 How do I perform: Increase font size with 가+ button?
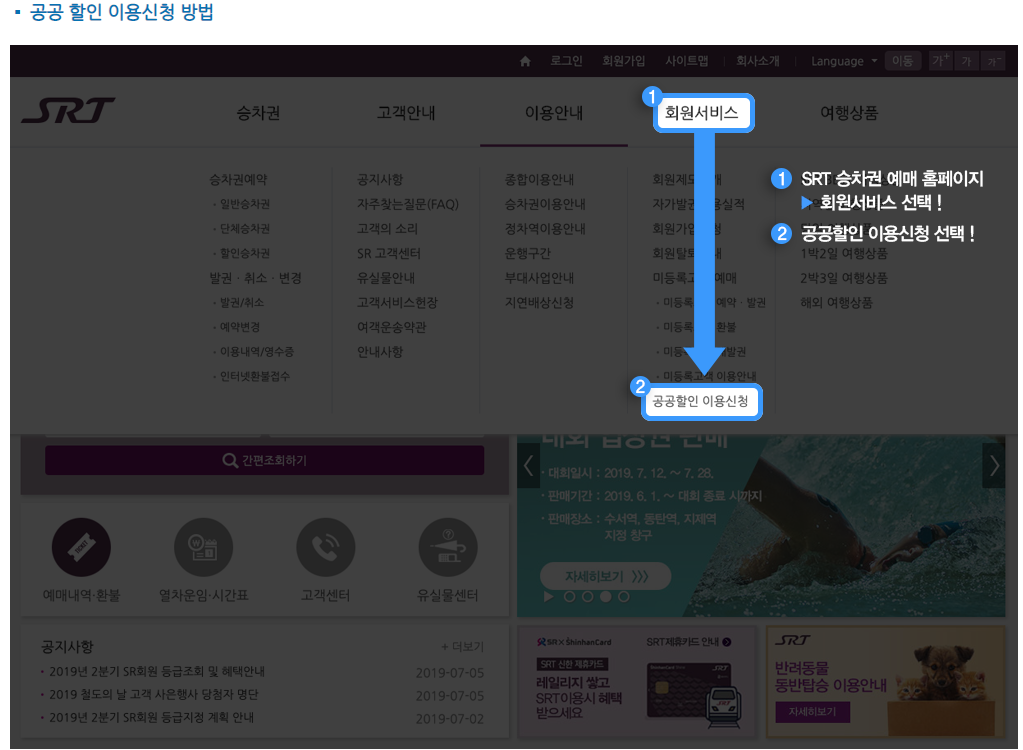[941, 61]
